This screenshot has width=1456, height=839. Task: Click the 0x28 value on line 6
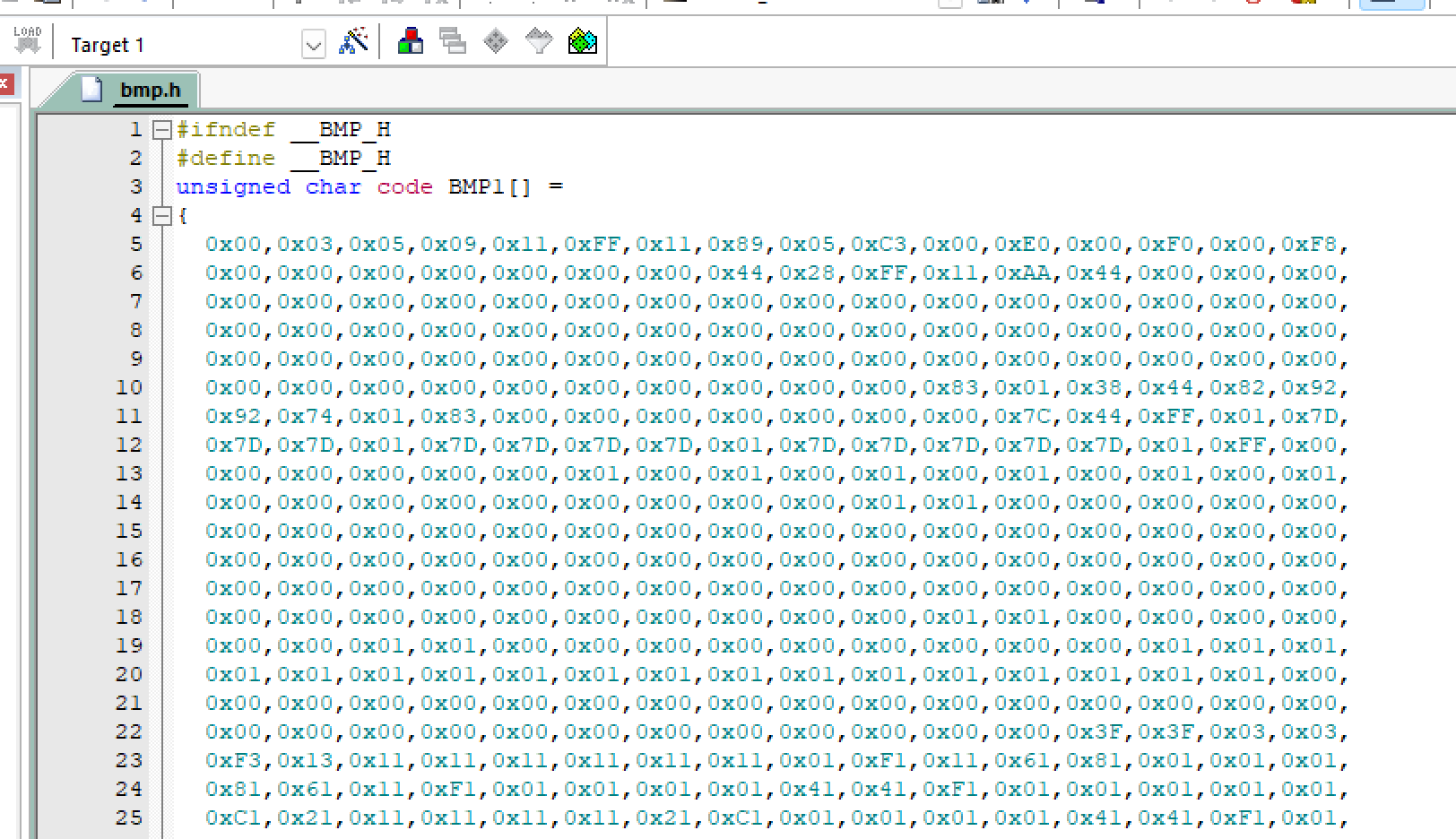pos(808,273)
